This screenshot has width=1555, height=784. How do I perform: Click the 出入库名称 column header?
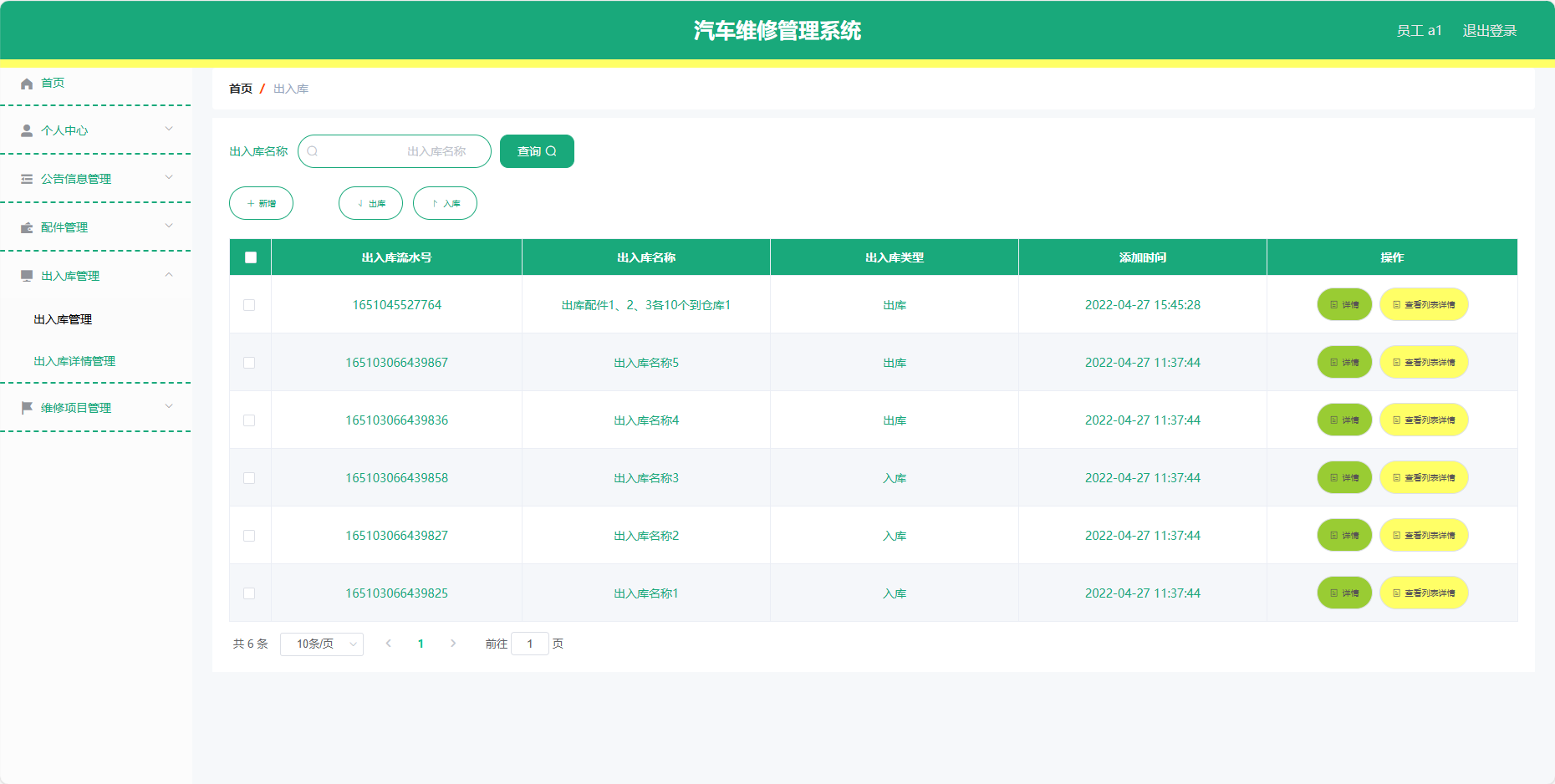click(x=646, y=257)
